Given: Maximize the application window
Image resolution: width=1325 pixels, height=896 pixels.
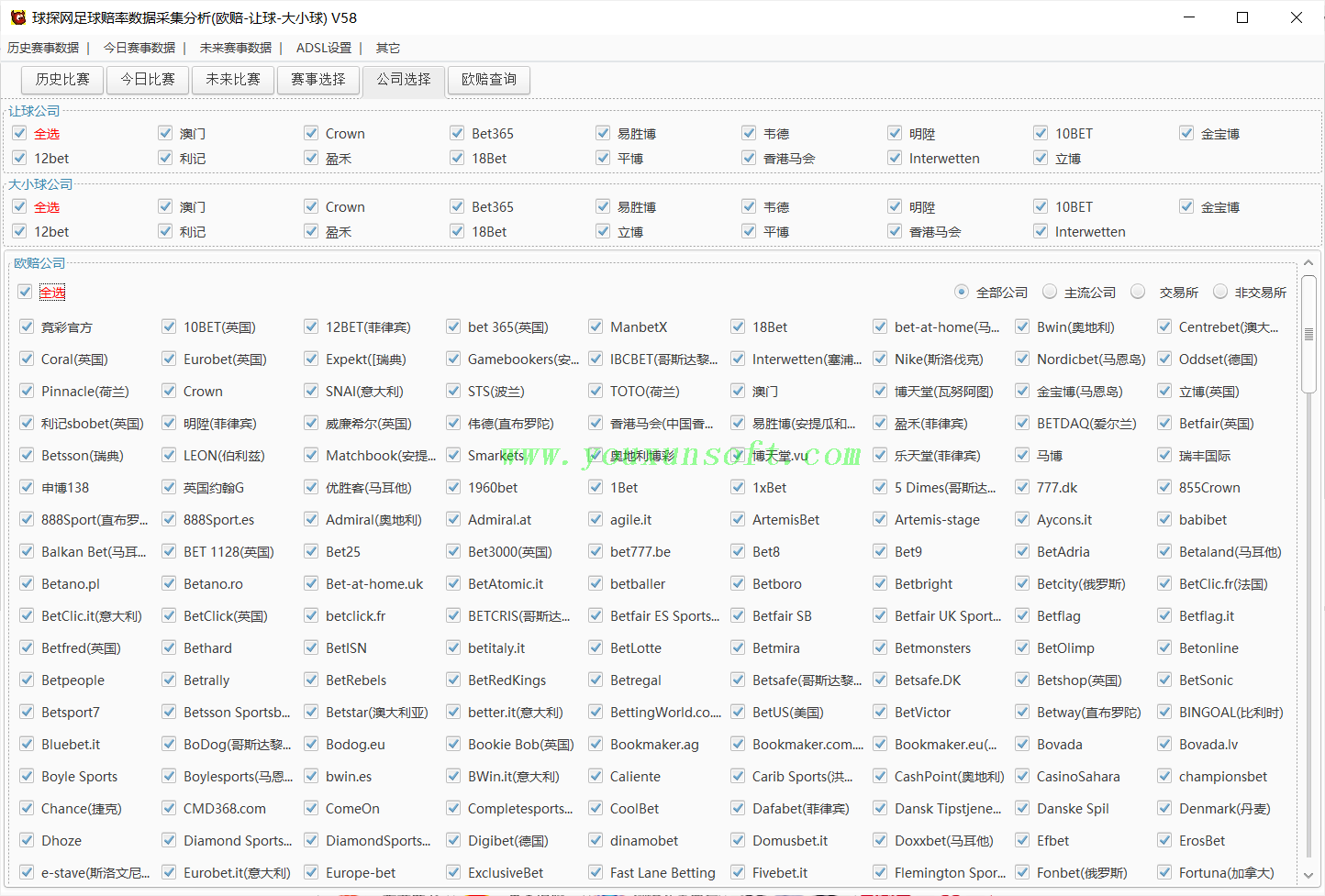Looking at the screenshot, I should point(1242,17).
